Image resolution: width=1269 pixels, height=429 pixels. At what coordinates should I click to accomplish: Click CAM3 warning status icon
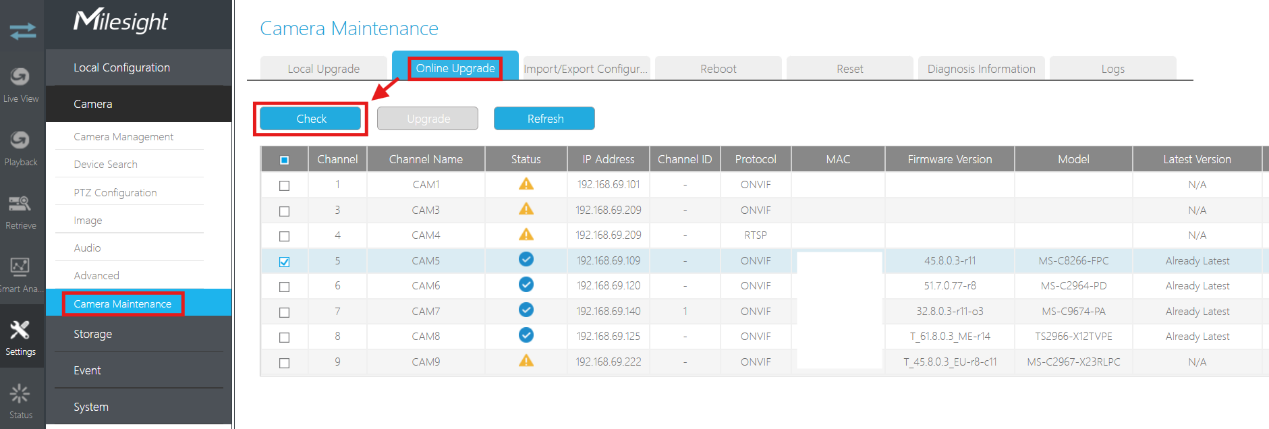tap(526, 210)
